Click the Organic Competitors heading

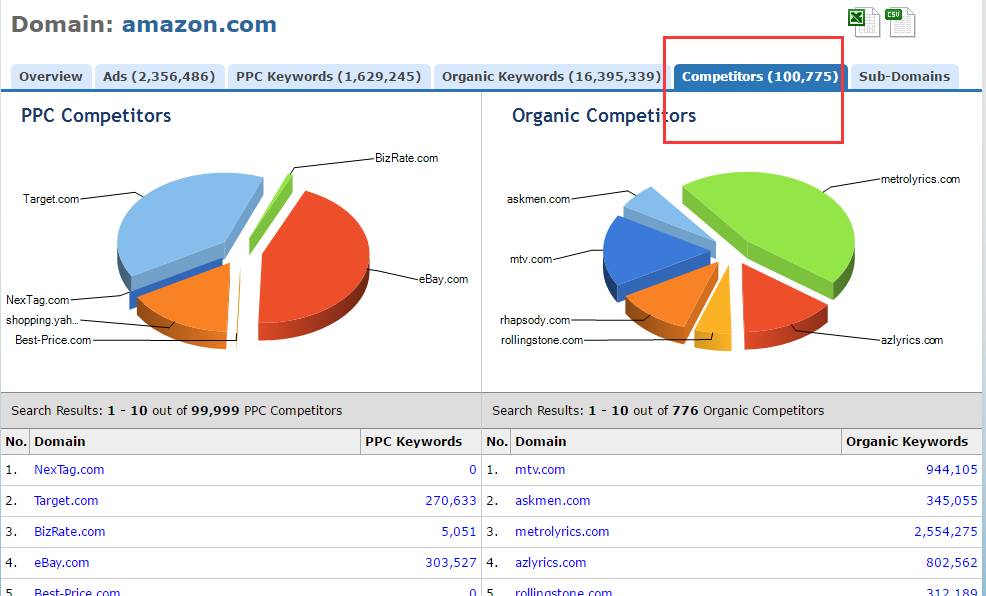click(x=604, y=116)
